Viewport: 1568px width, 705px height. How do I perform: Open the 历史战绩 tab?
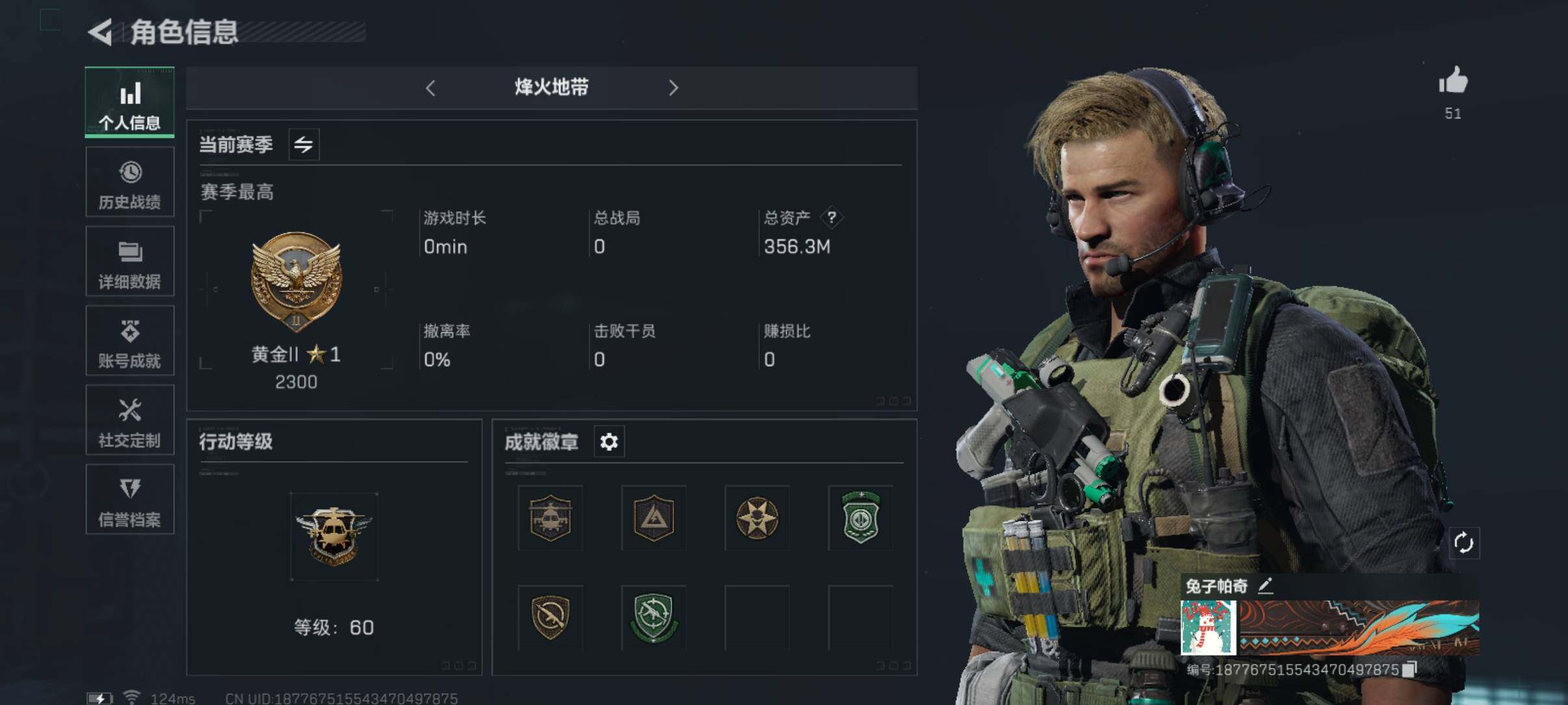pos(130,182)
